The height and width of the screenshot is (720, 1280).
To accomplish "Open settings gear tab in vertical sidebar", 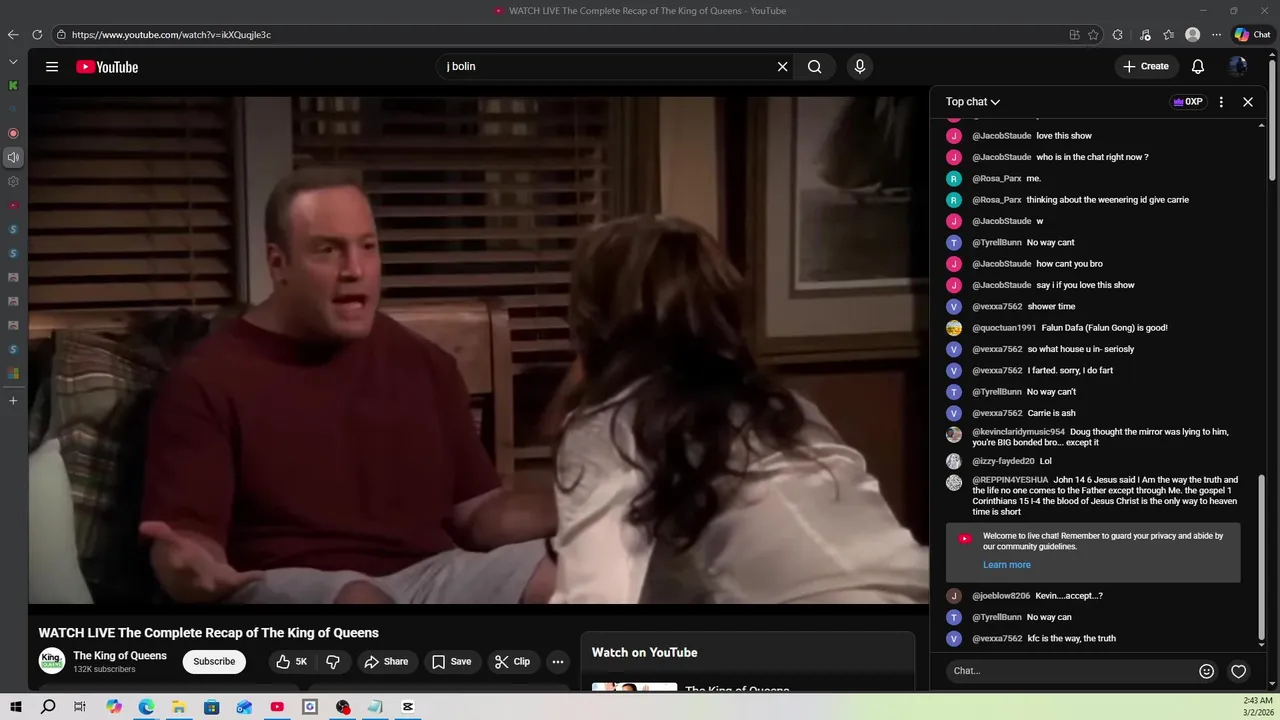I will coord(13,181).
